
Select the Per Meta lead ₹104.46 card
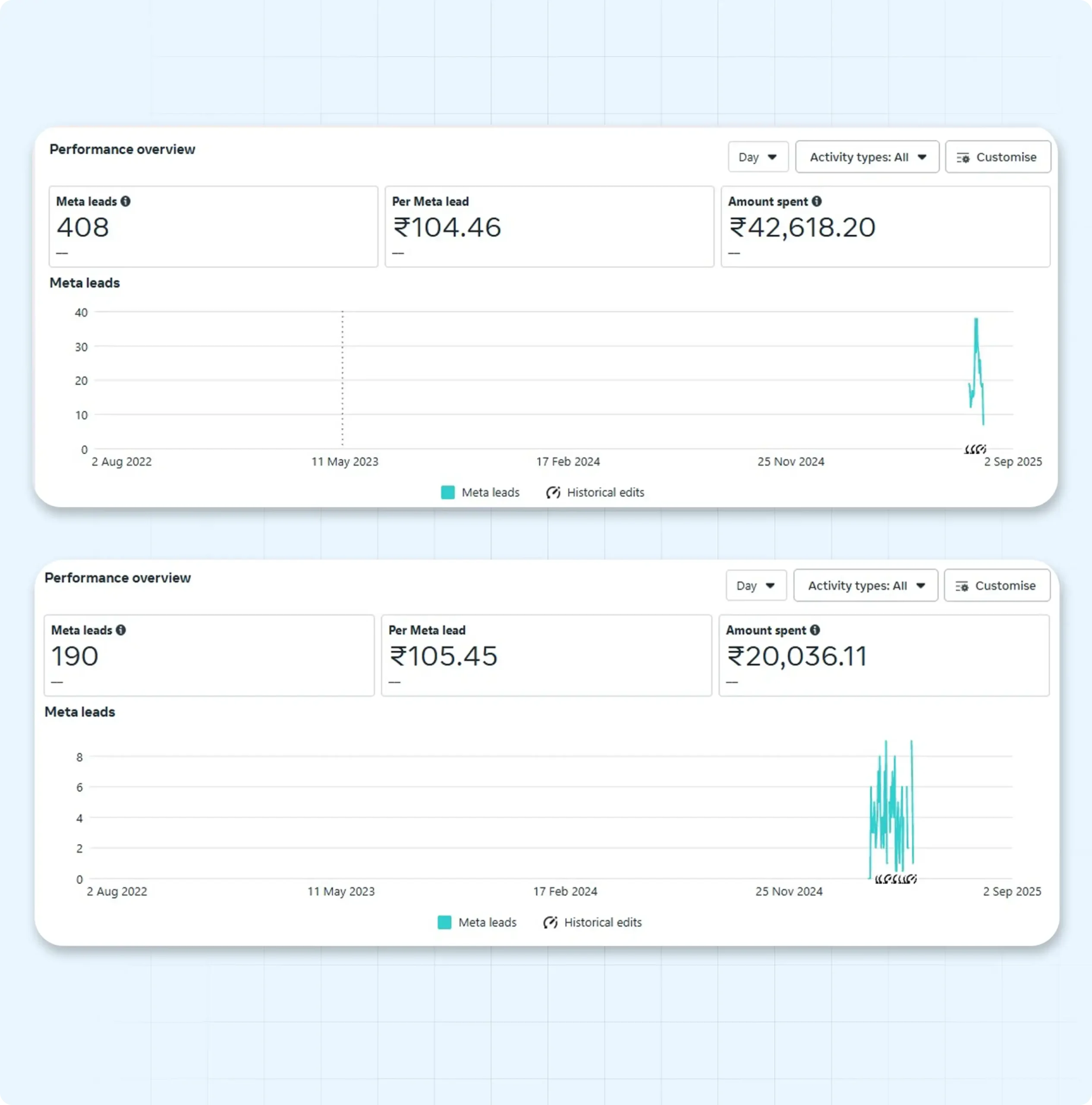coord(549,227)
